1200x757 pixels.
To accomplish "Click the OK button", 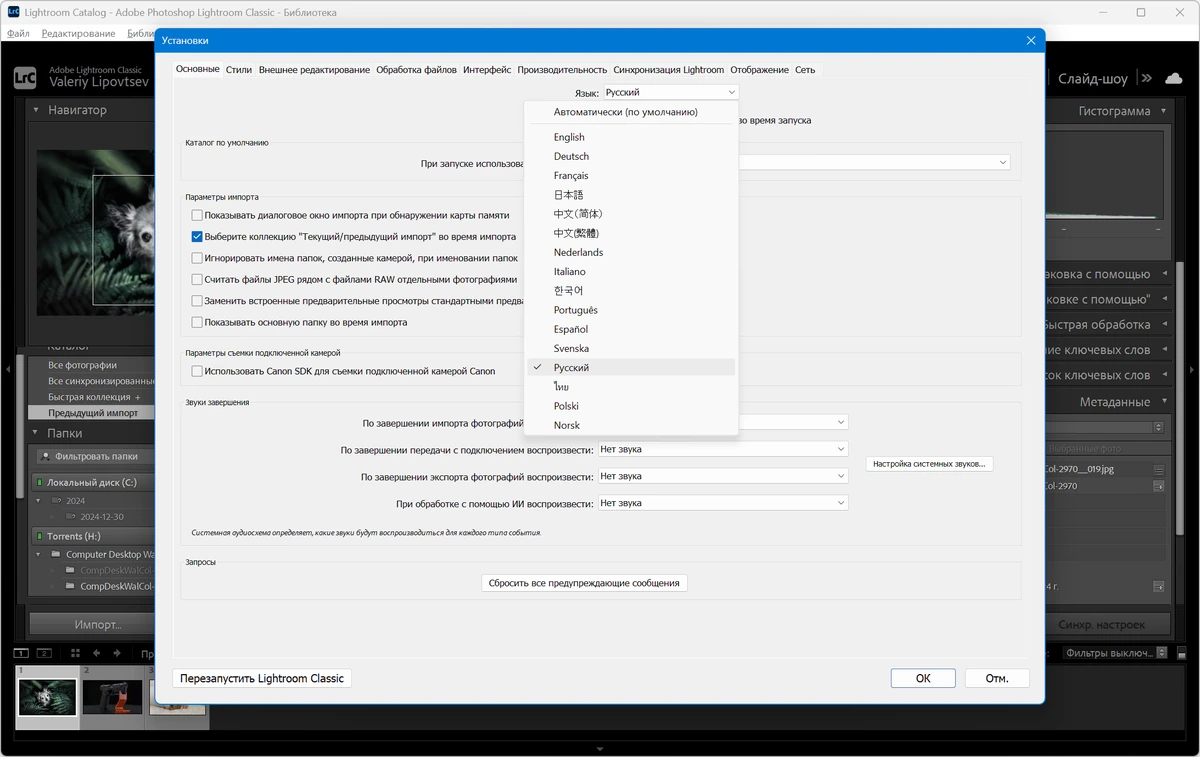I will [923, 678].
